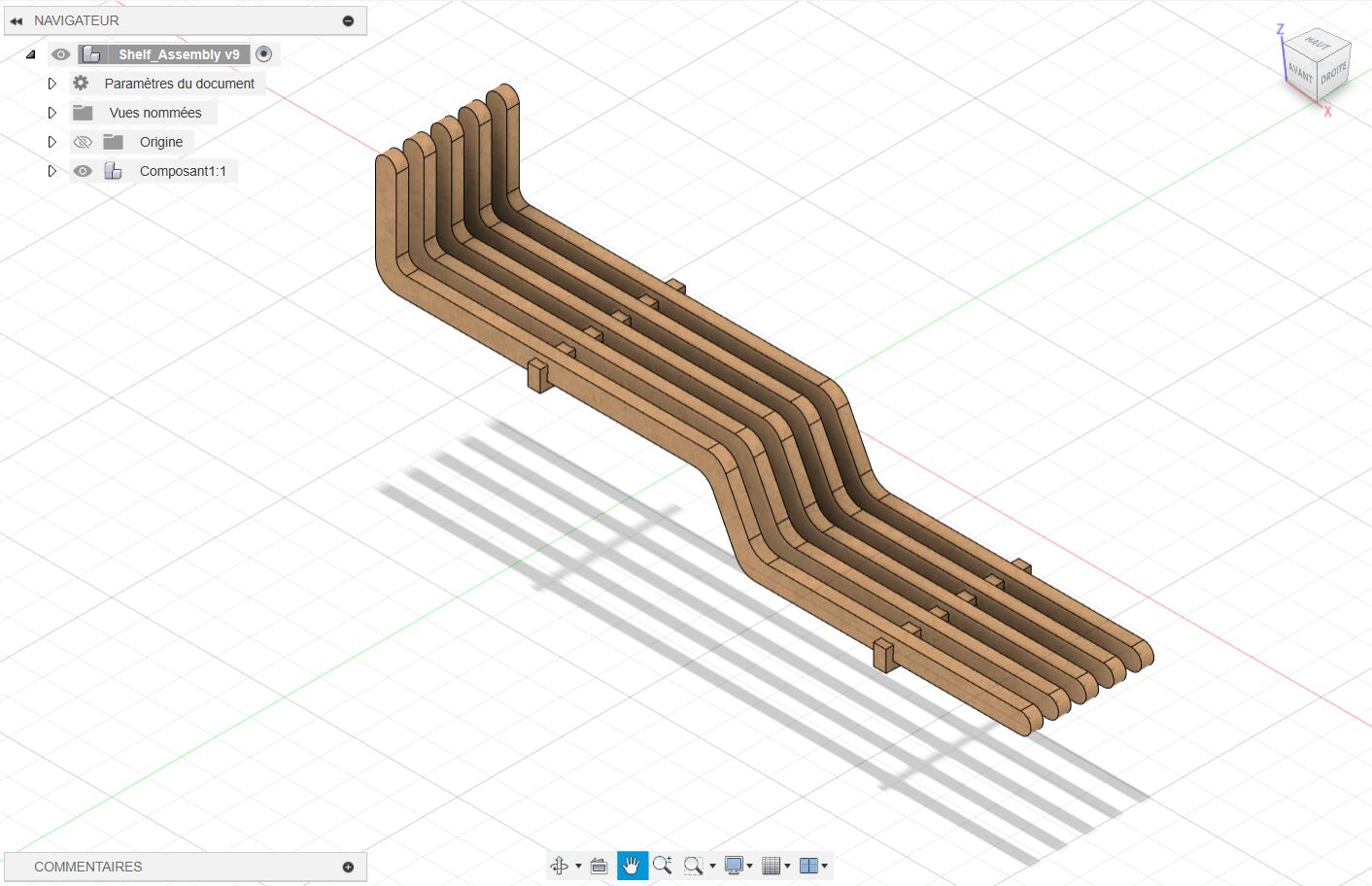Screen dimensions: 1372x886
Task: Open the Viewports layout icon
Action: point(808,866)
